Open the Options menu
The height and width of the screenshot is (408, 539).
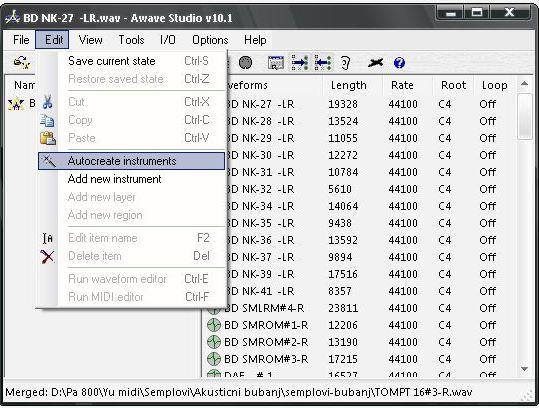tap(210, 40)
